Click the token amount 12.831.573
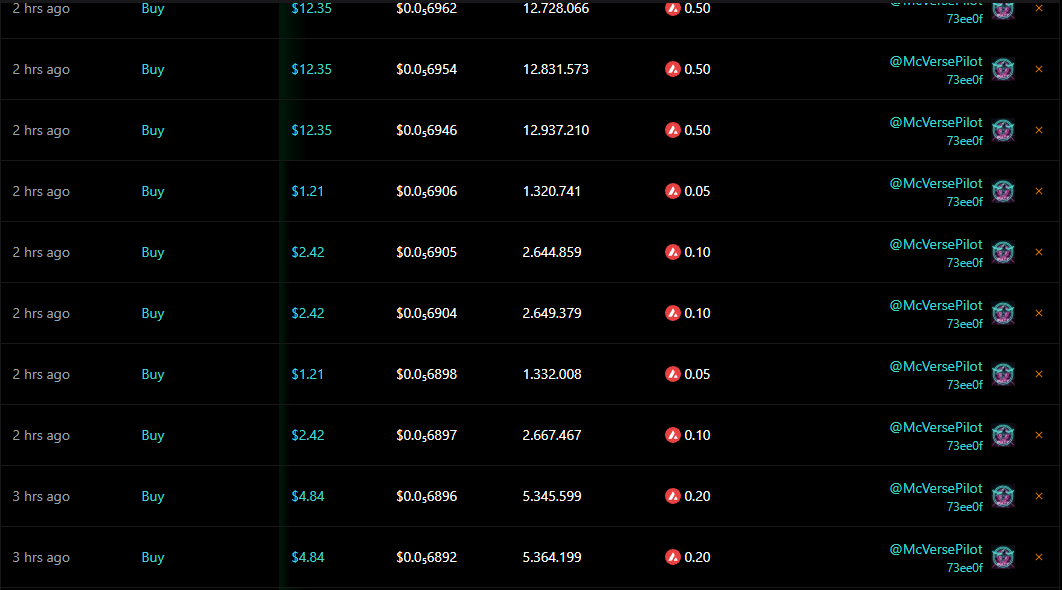Viewport: 1062px width, 590px height. coord(555,69)
